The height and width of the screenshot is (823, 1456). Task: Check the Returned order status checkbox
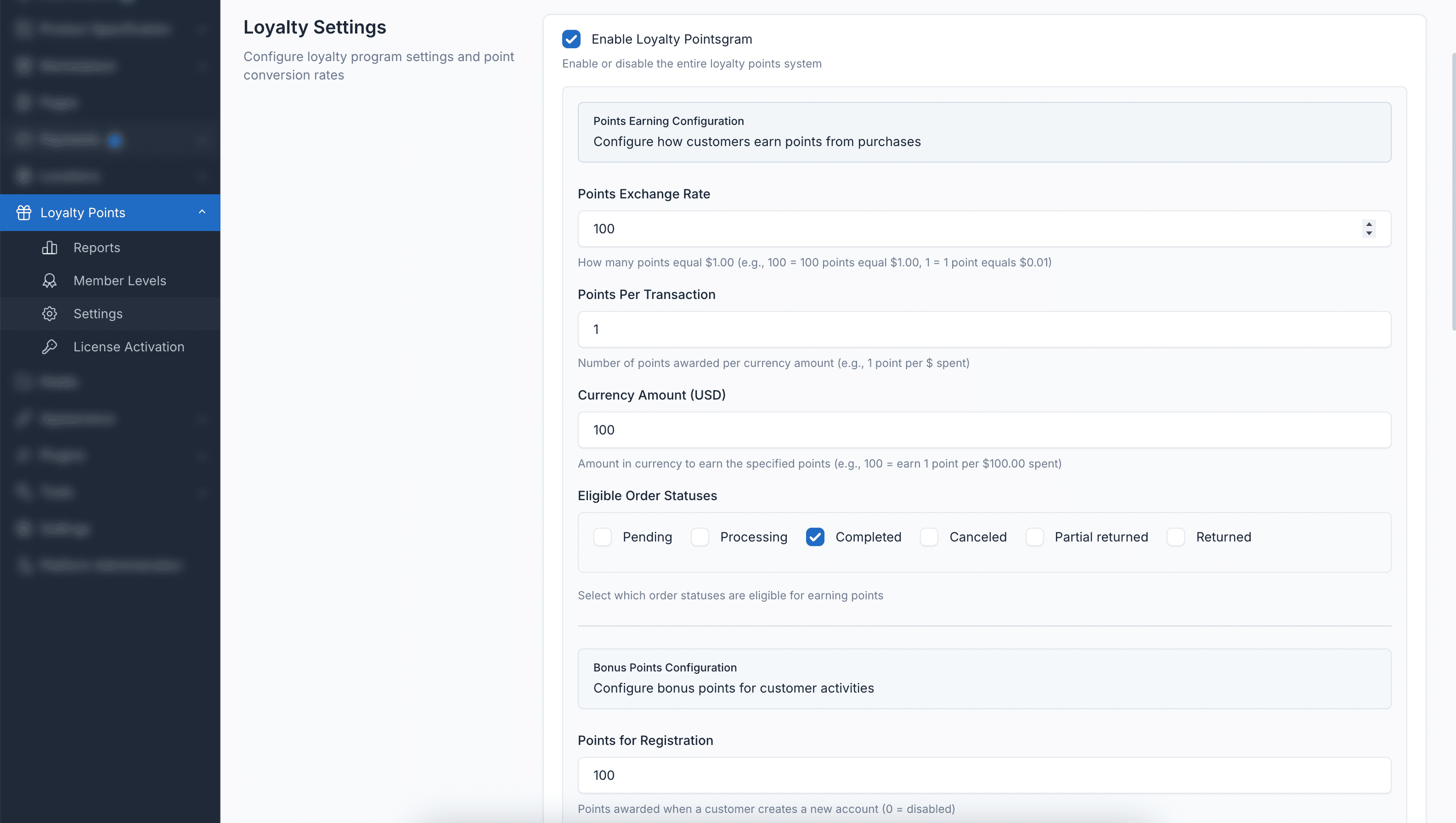coord(1176,536)
